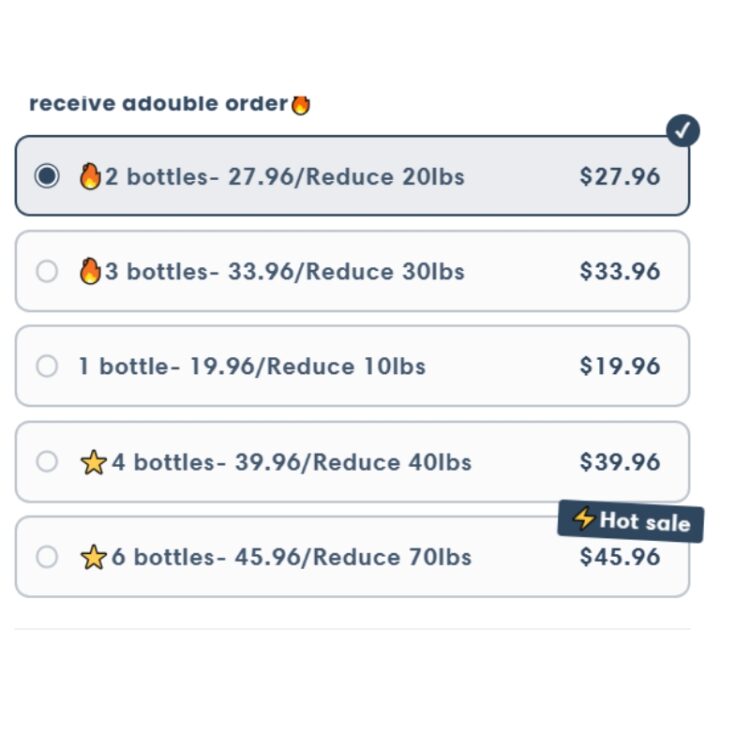This screenshot has height=750, width=750.
Task: Click the flame emoji after double order heading
Action: click(300, 105)
